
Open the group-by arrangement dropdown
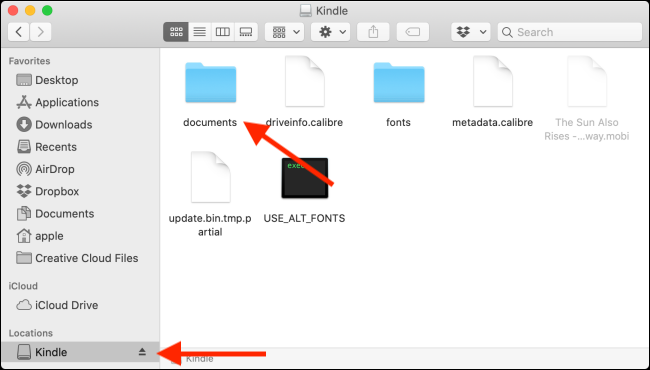click(x=284, y=32)
